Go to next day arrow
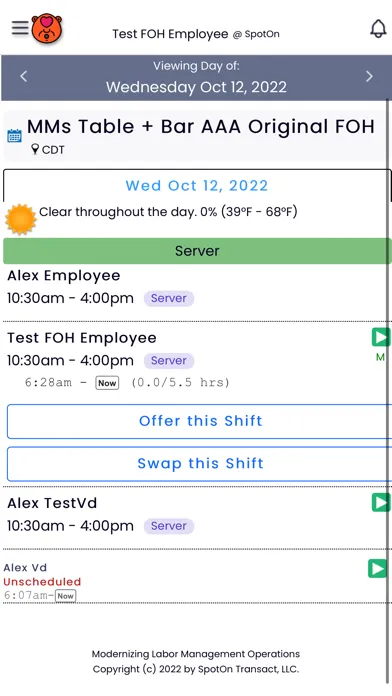 (369, 76)
